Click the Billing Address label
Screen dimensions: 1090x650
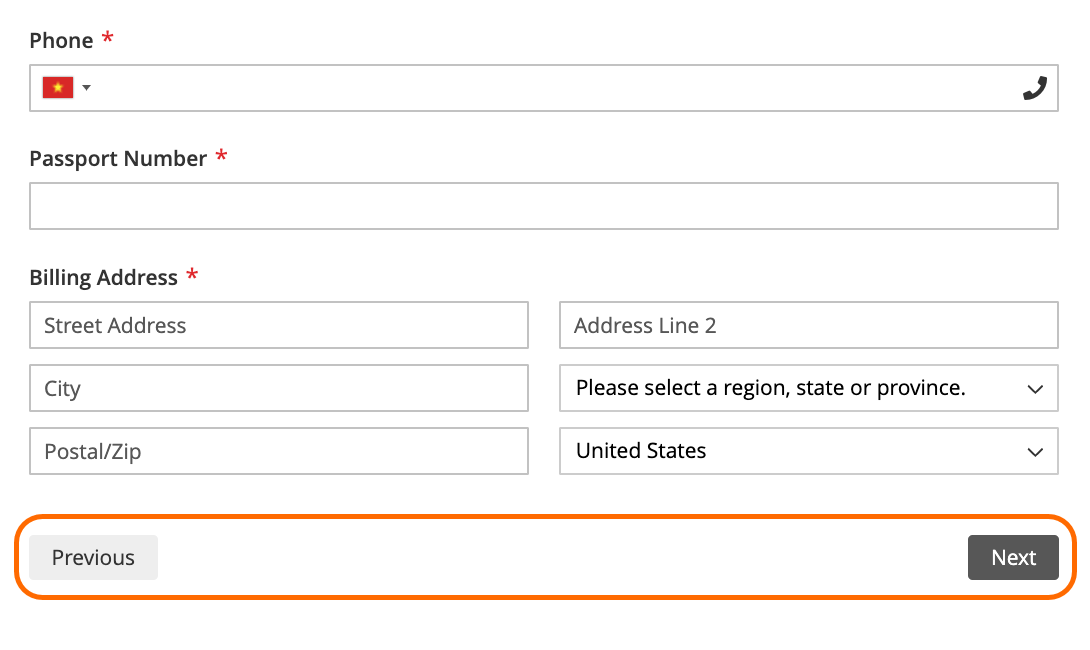[104, 277]
